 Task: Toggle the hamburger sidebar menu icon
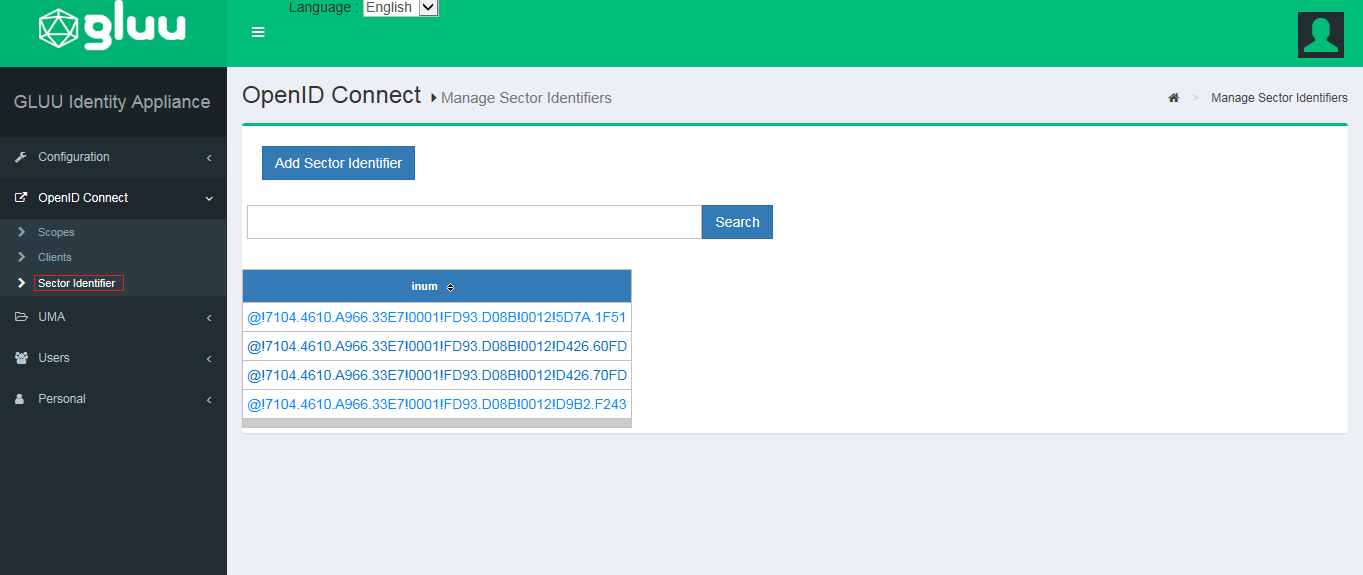click(258, 32)
